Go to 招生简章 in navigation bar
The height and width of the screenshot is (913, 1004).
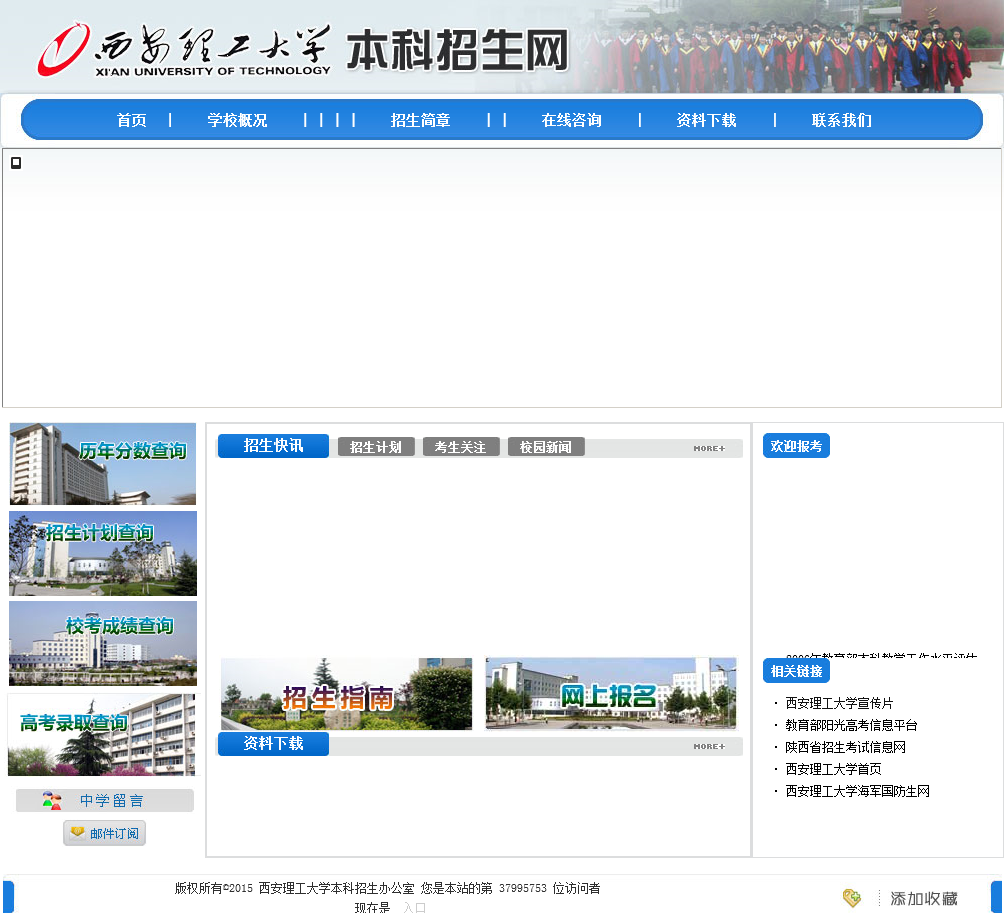point(421,120)
